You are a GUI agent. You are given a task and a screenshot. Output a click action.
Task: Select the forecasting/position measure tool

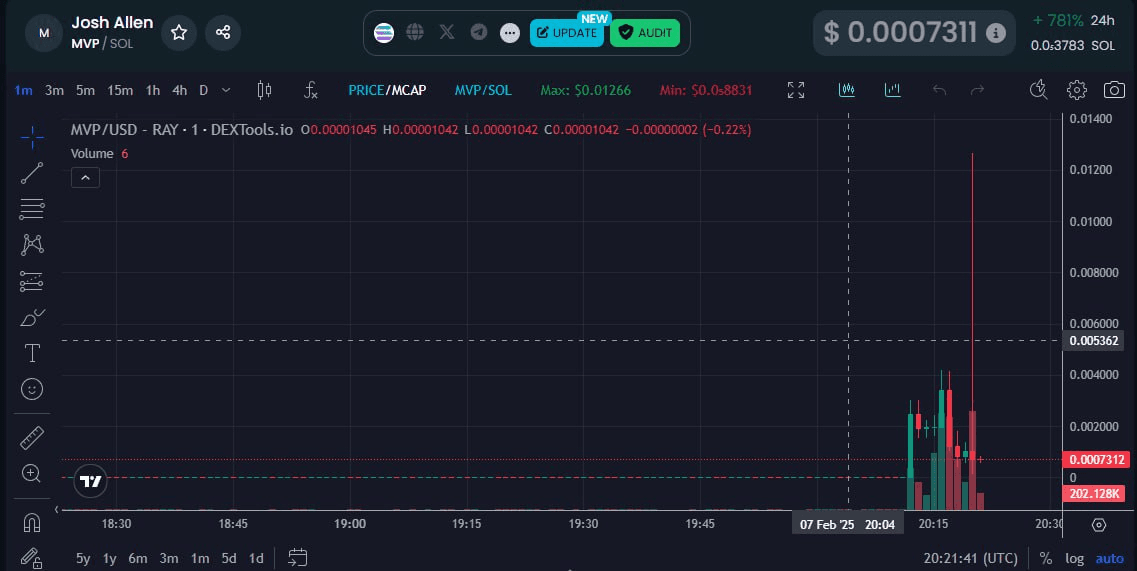[x=32, y=281]
